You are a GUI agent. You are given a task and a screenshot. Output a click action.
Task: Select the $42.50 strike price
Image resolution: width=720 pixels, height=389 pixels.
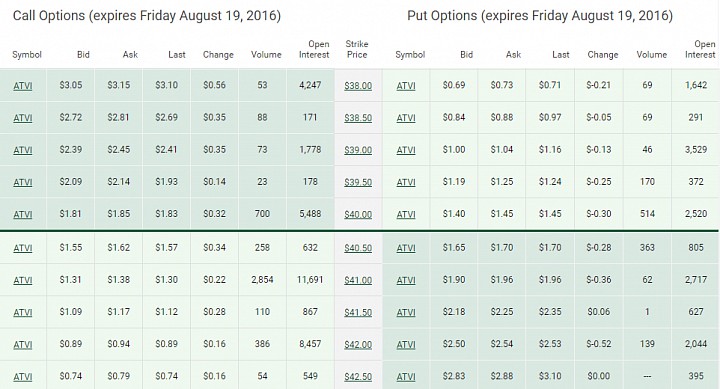358,376
